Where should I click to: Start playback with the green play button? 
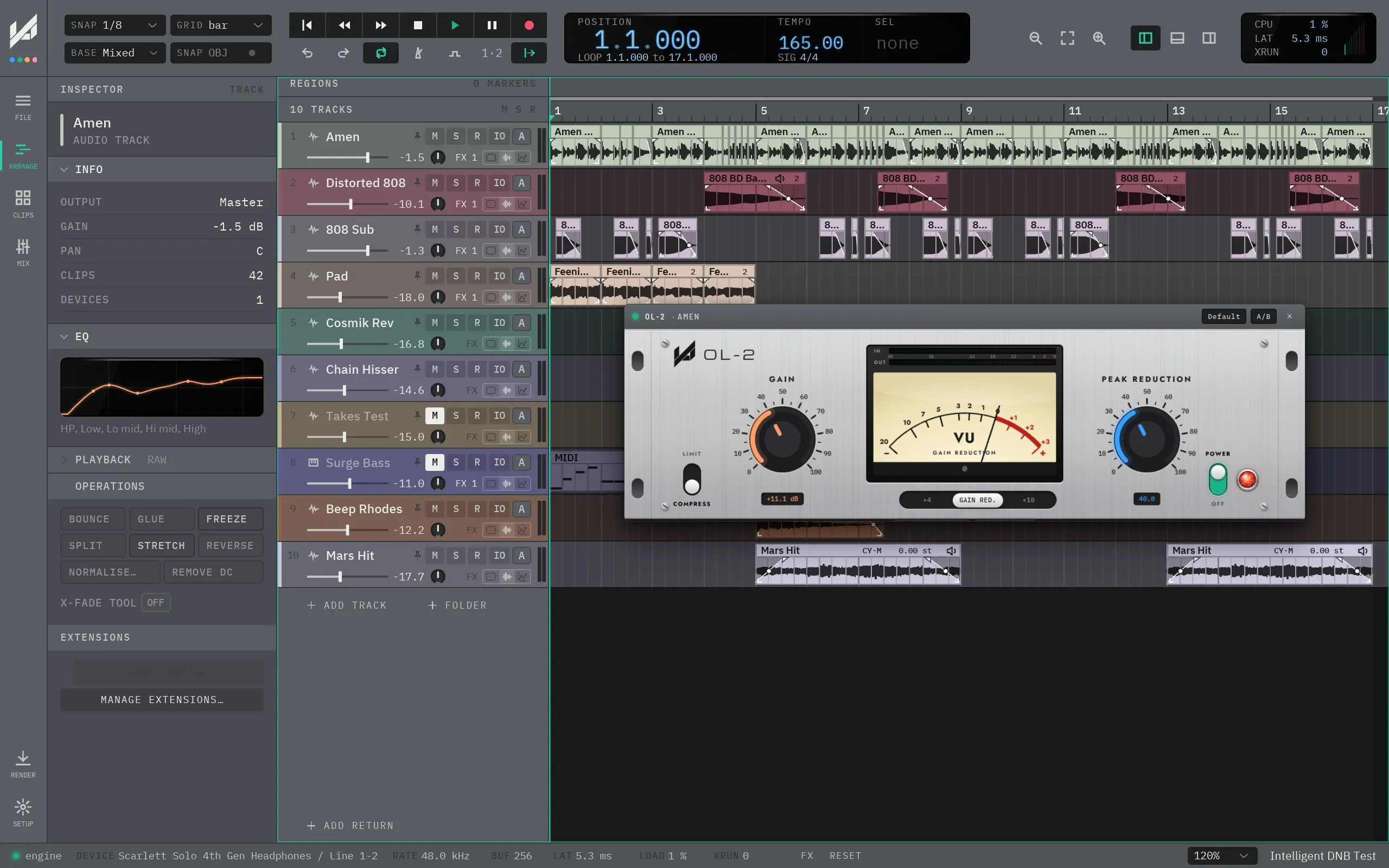coord(455,25)
